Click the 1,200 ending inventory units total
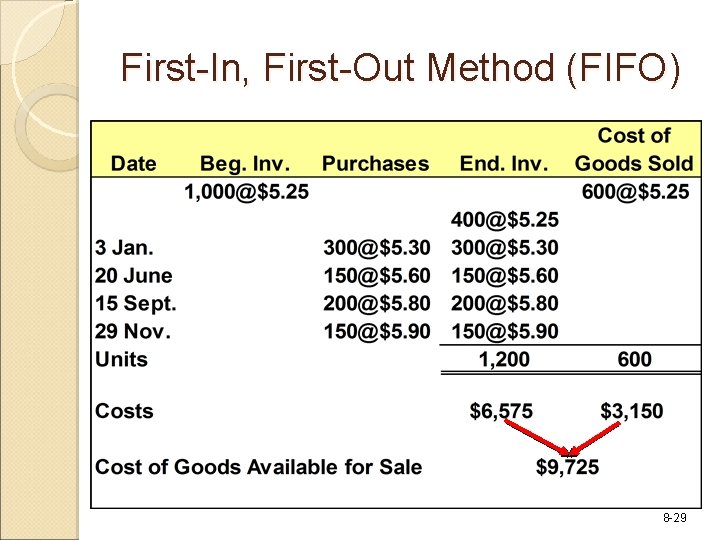 pyautogui.click(x=504, y=359)
